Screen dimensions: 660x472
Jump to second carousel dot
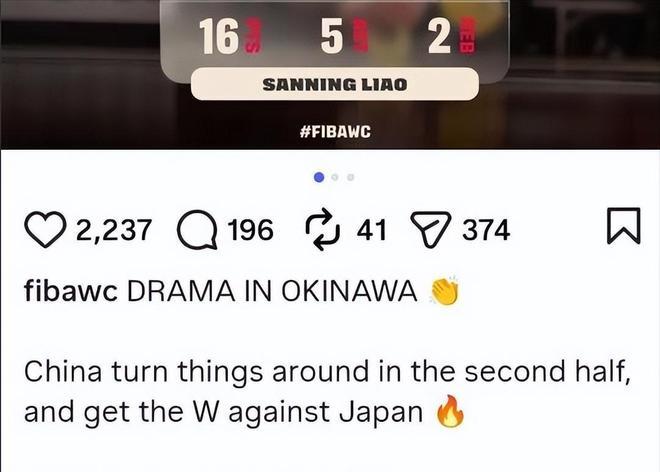point(335,177)
